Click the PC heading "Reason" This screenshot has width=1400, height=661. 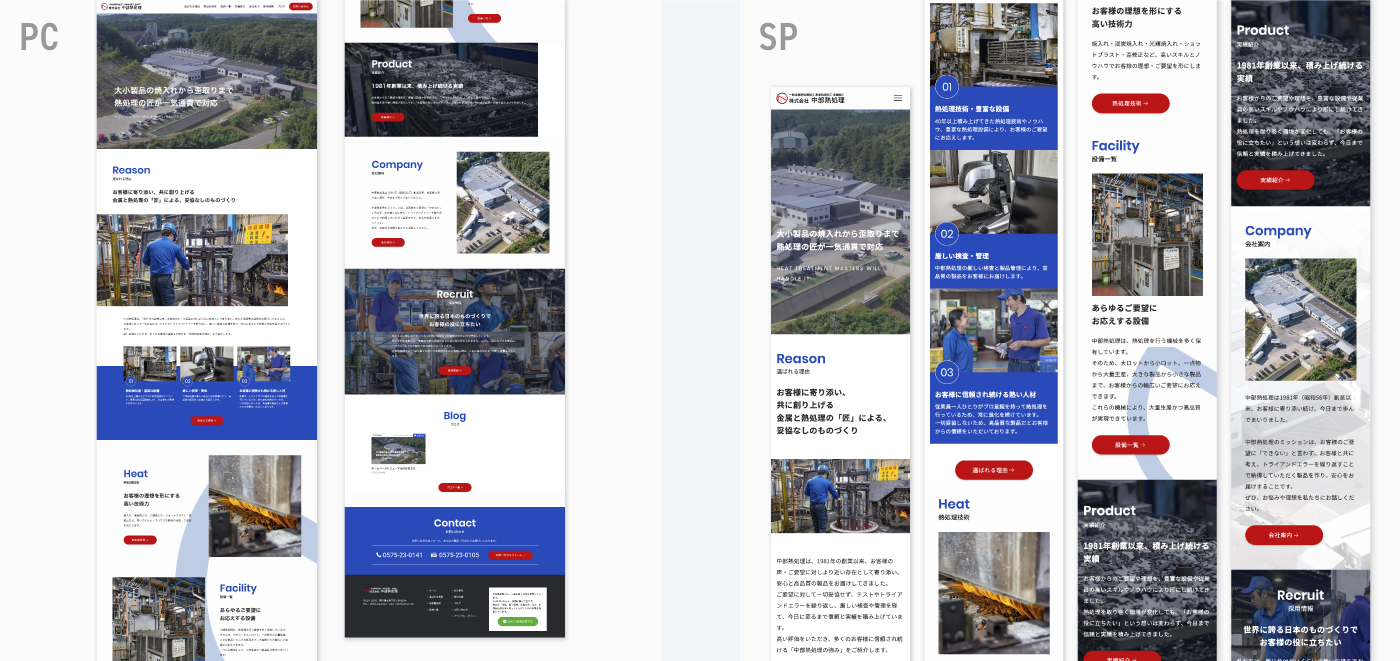[131, 171]
